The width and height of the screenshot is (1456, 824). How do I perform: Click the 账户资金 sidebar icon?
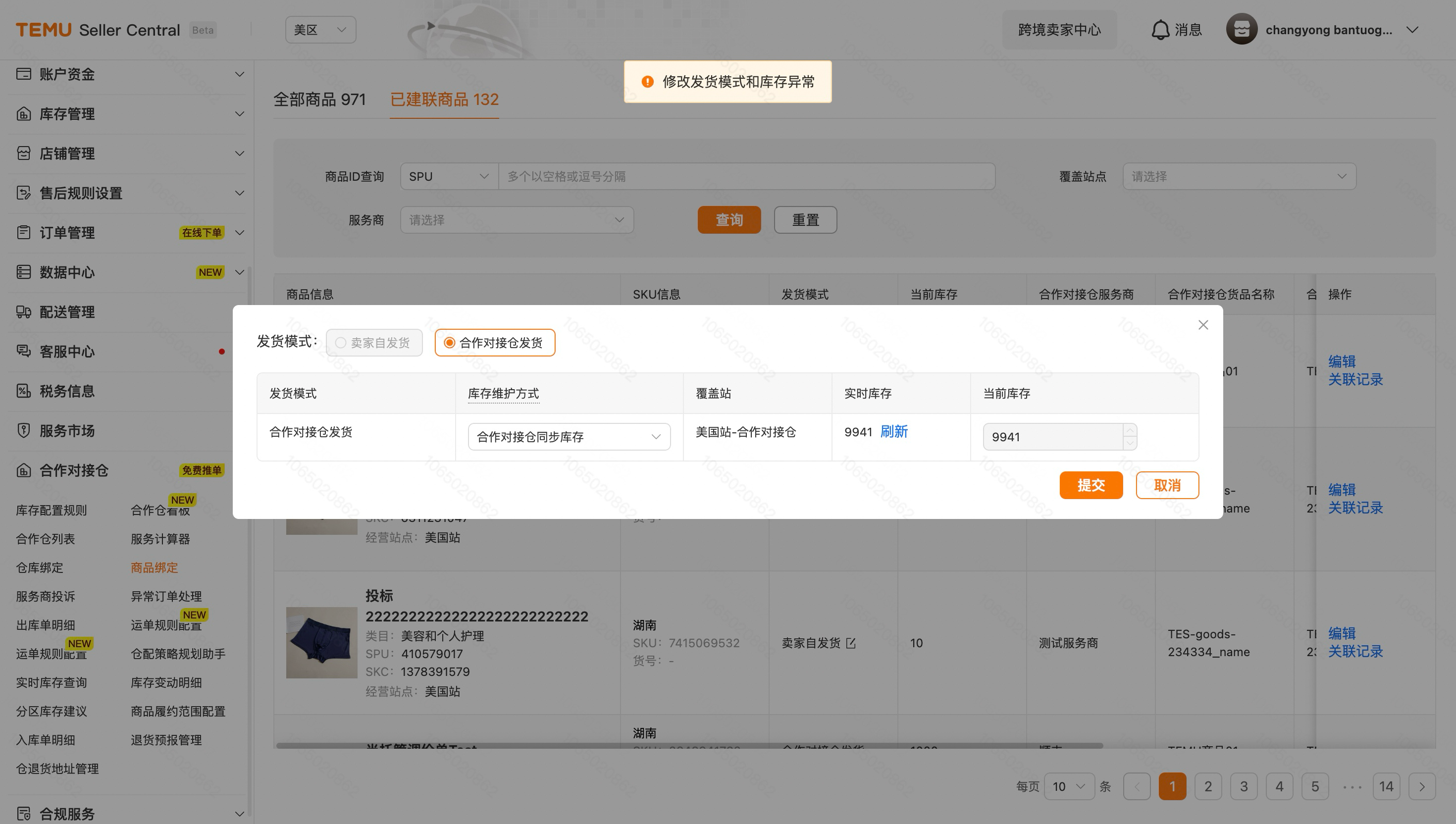click(23, 74)
